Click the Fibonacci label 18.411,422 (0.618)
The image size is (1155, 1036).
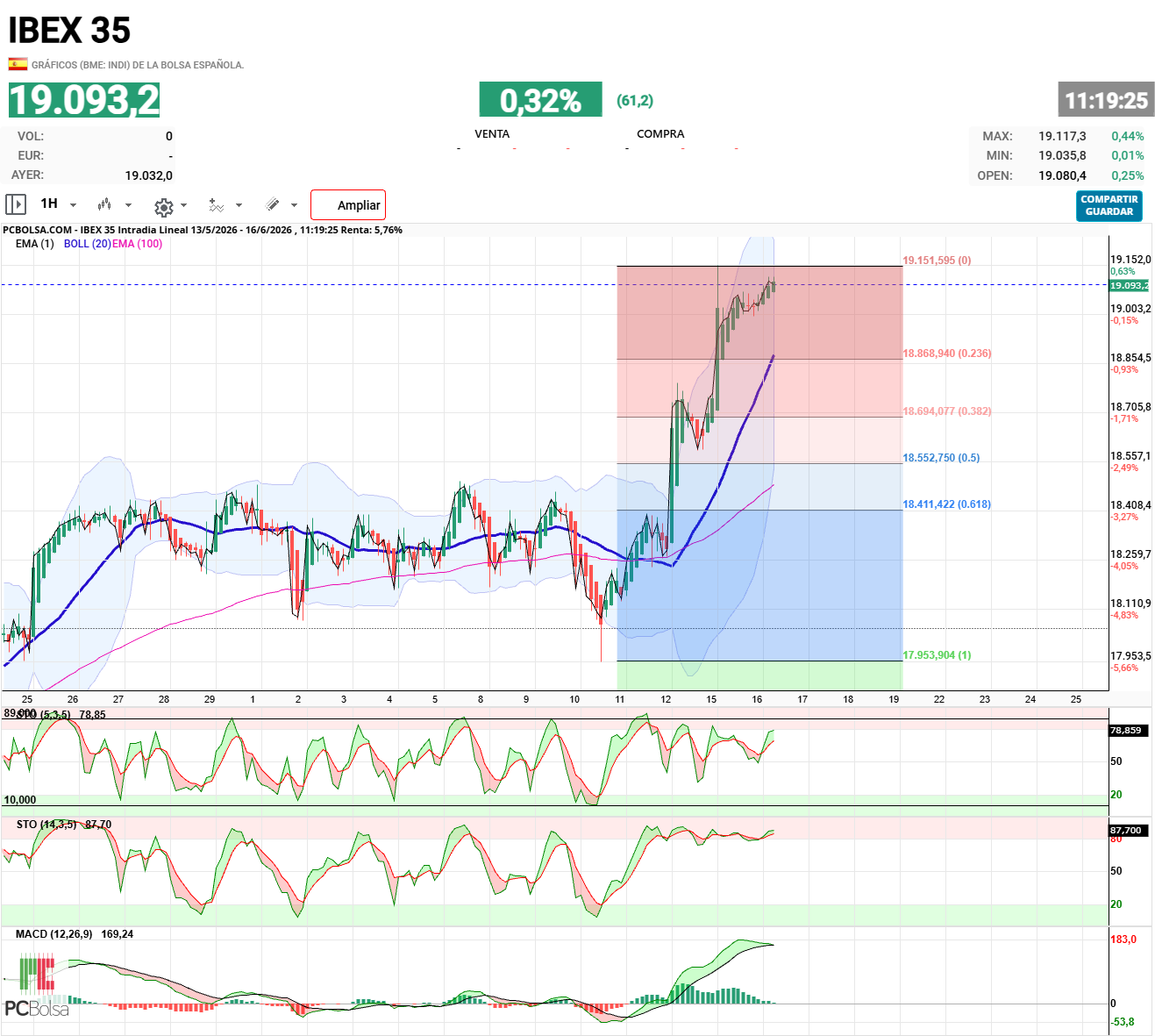point(947,504)
